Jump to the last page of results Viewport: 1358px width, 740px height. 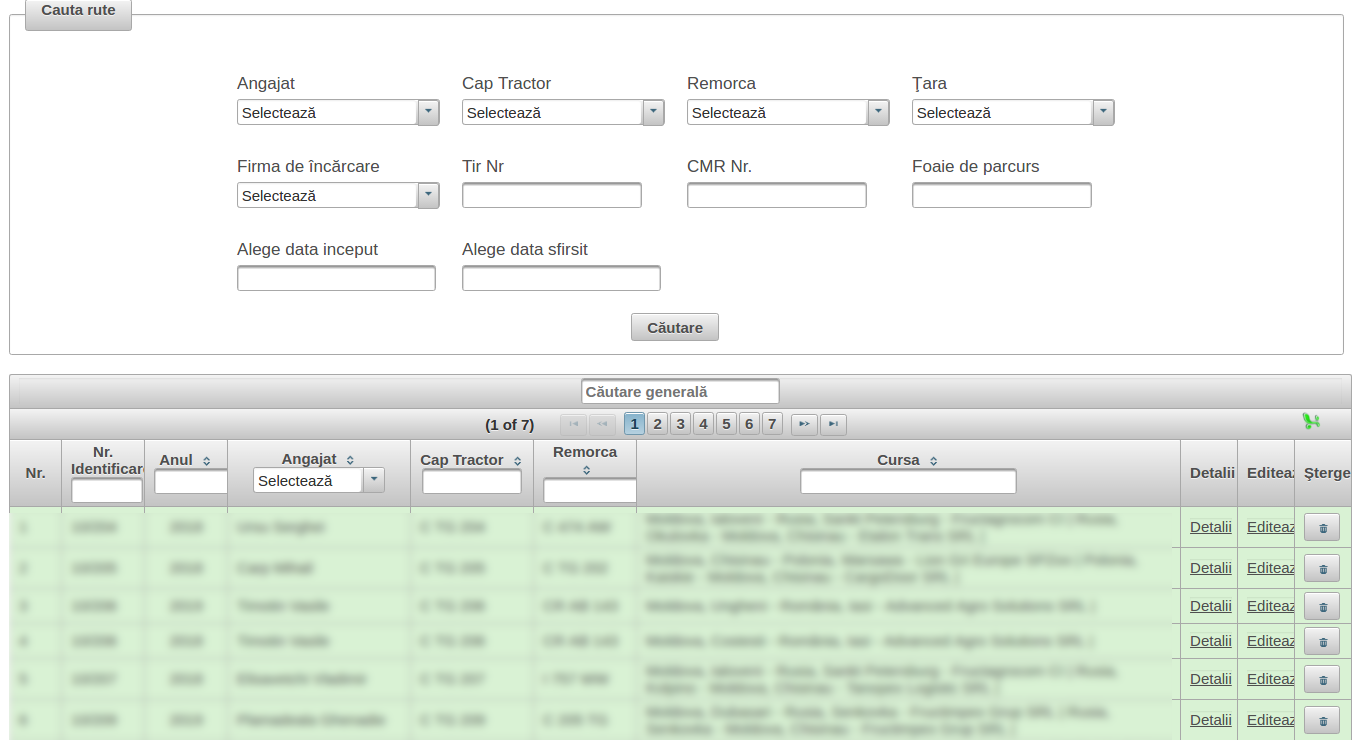coord(833,425)
